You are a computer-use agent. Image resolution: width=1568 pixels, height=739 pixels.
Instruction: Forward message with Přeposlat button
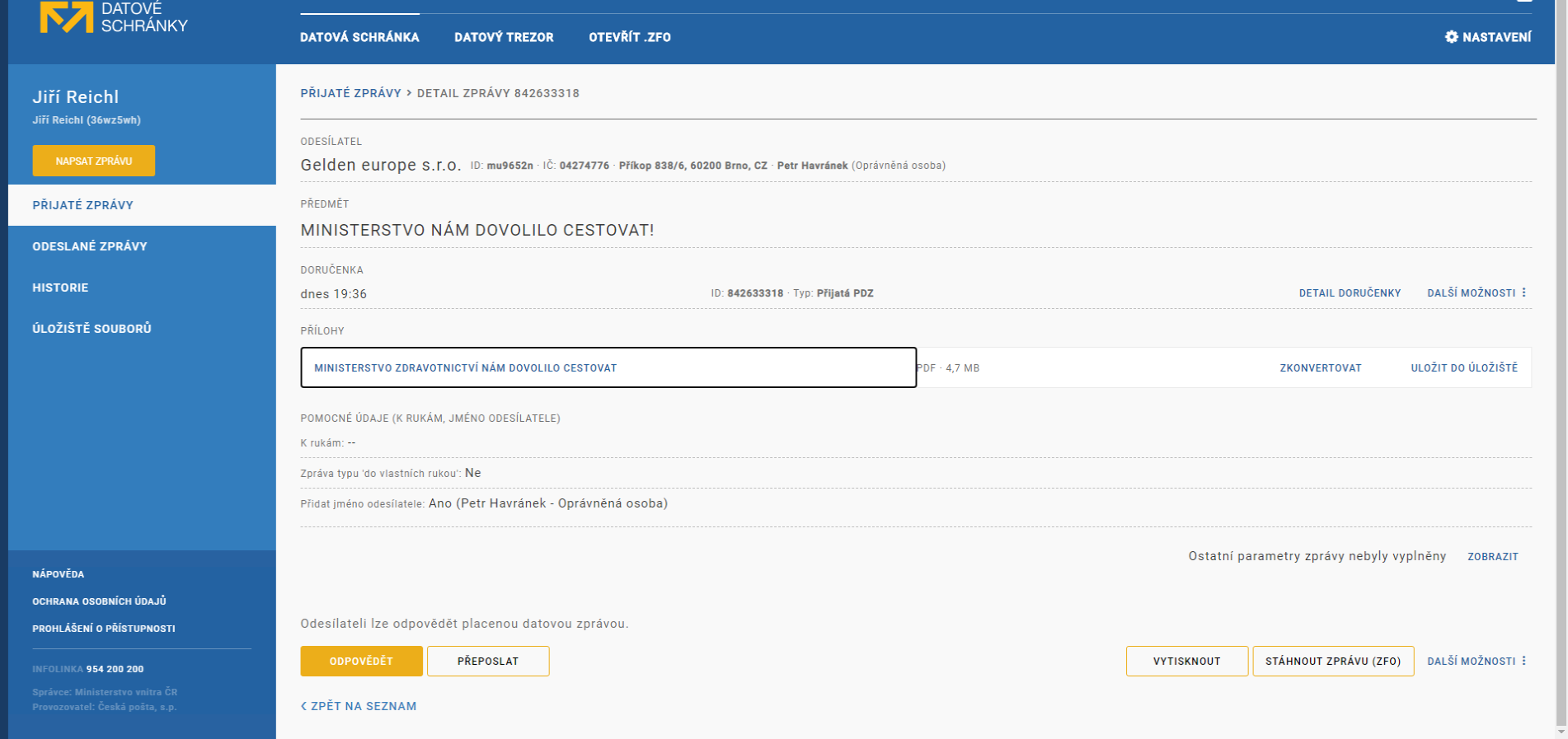[488, 662]
